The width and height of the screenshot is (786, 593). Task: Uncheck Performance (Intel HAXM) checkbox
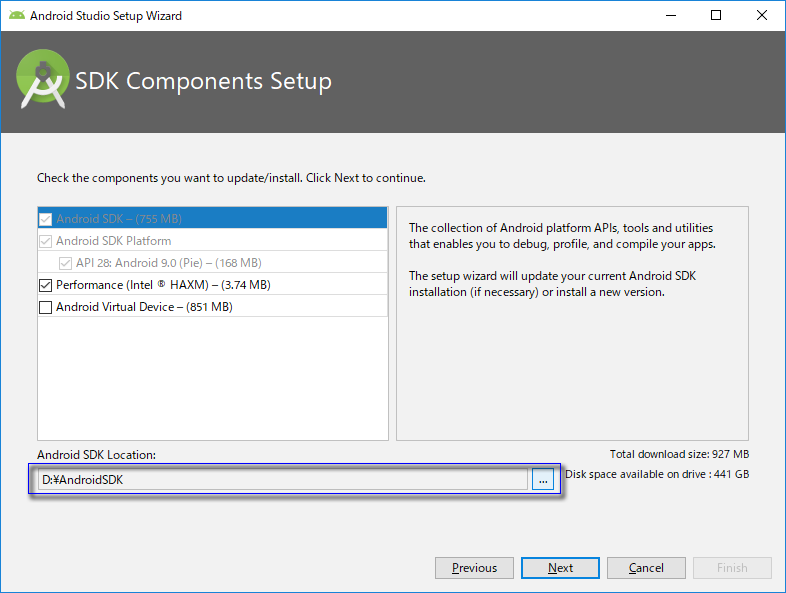click(x=46, y=285)
